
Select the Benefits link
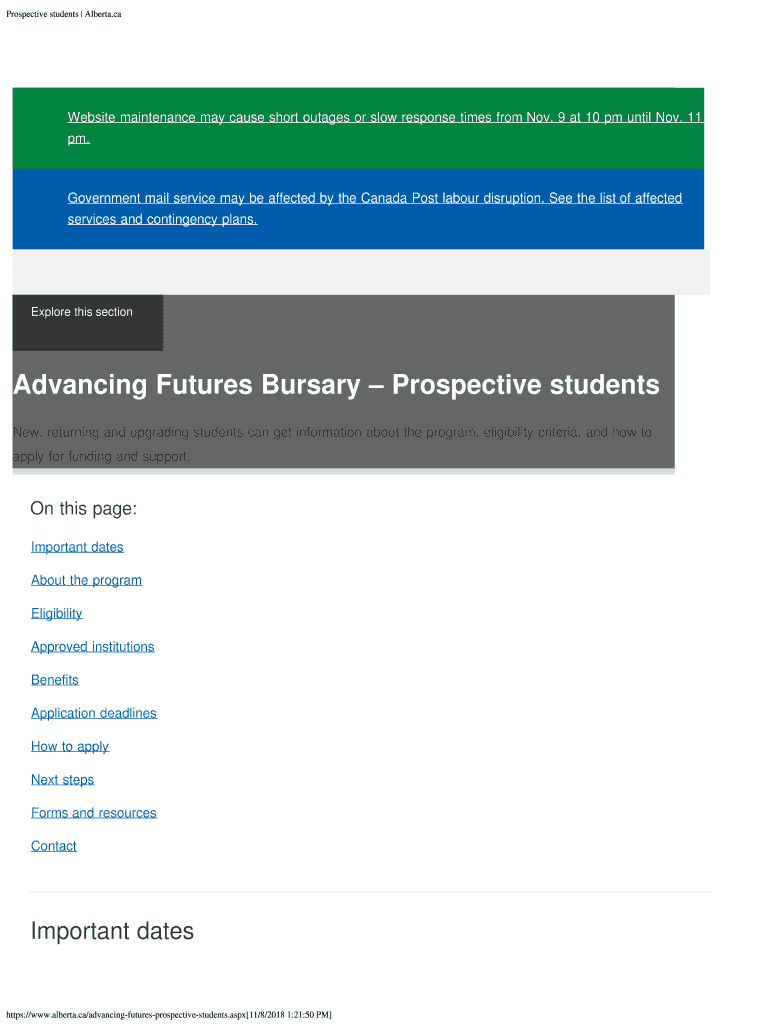tap(54, 680)
